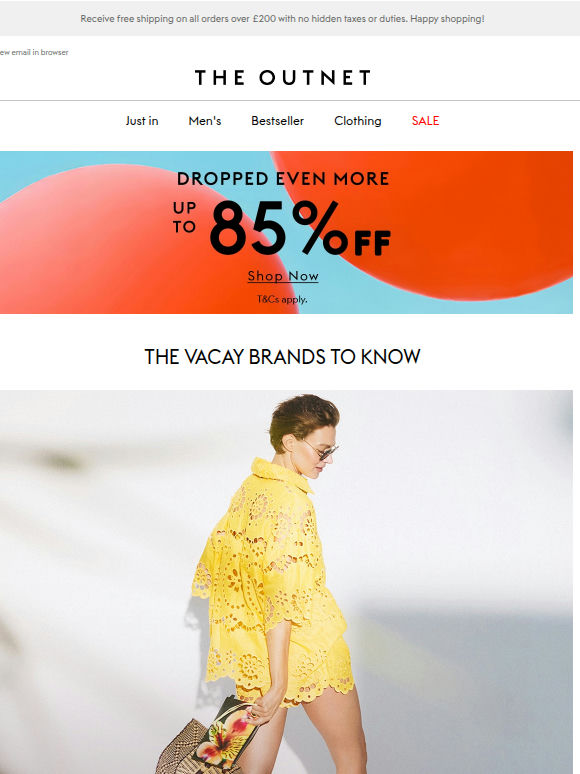Click the Shop Now link

pos(283,276)
